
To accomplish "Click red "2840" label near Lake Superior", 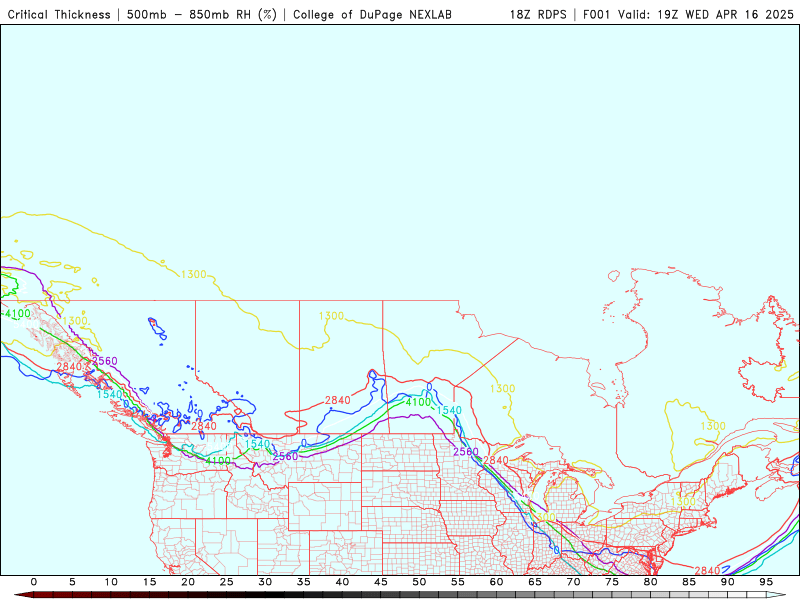I will pyautogui.click(x=496, y=461).
